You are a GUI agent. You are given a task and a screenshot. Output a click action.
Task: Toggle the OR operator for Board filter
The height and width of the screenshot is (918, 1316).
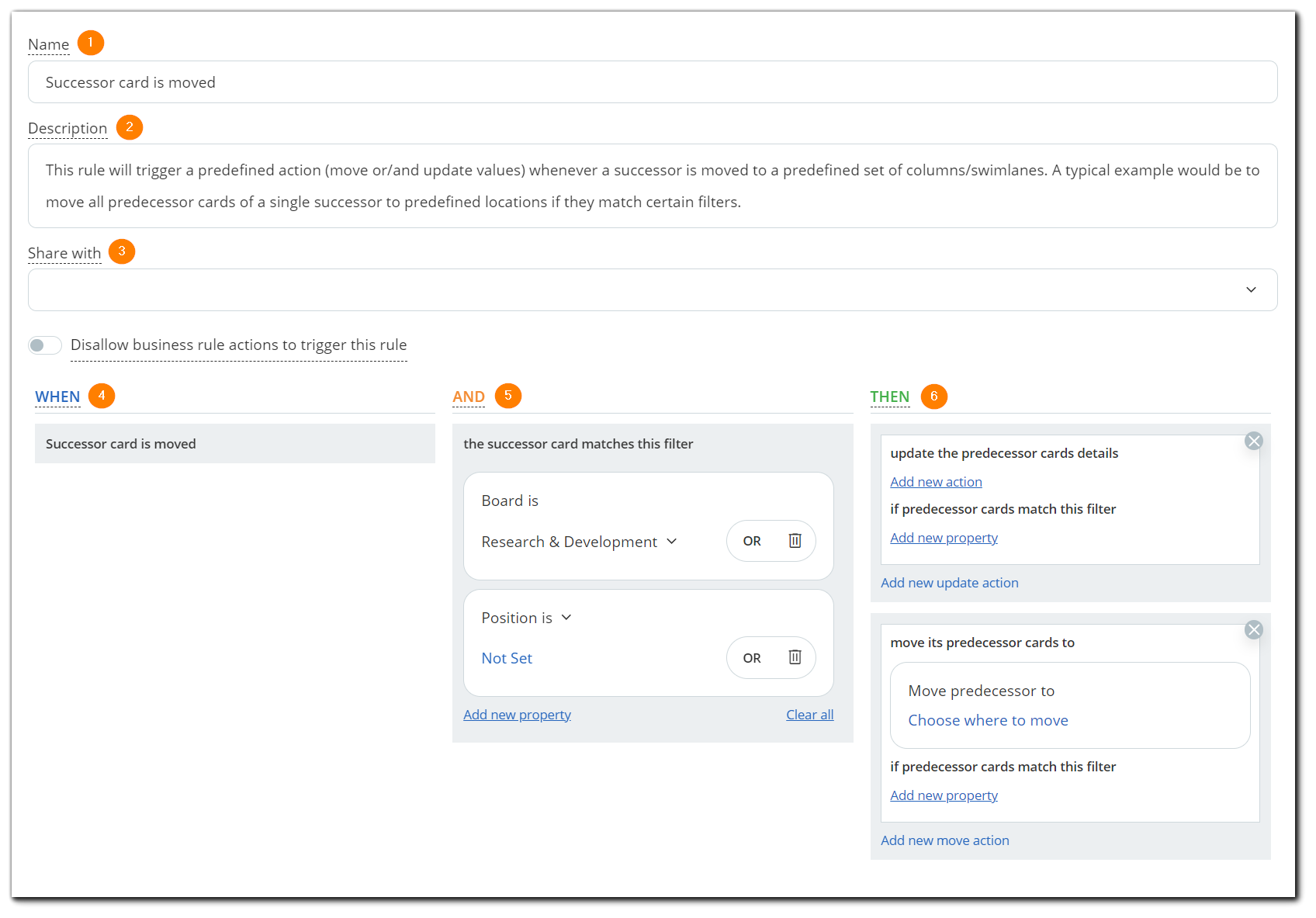tap(750, 541)
